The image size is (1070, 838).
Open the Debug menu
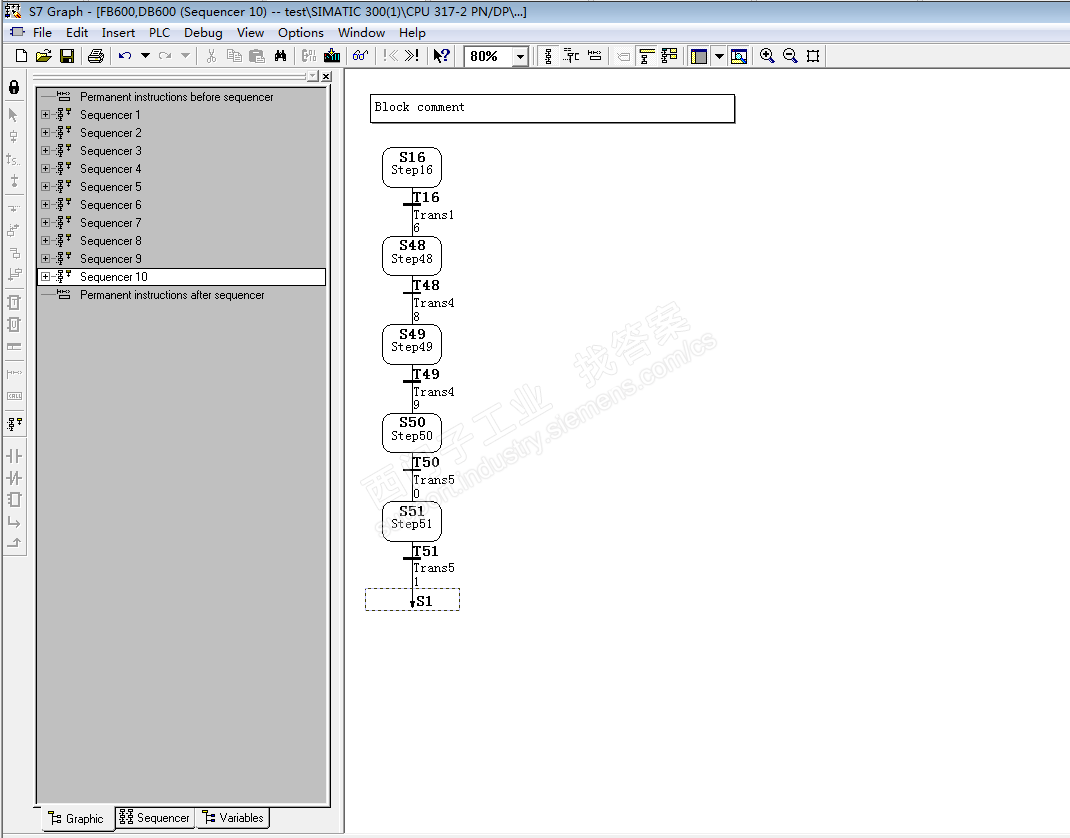point(203,33)
